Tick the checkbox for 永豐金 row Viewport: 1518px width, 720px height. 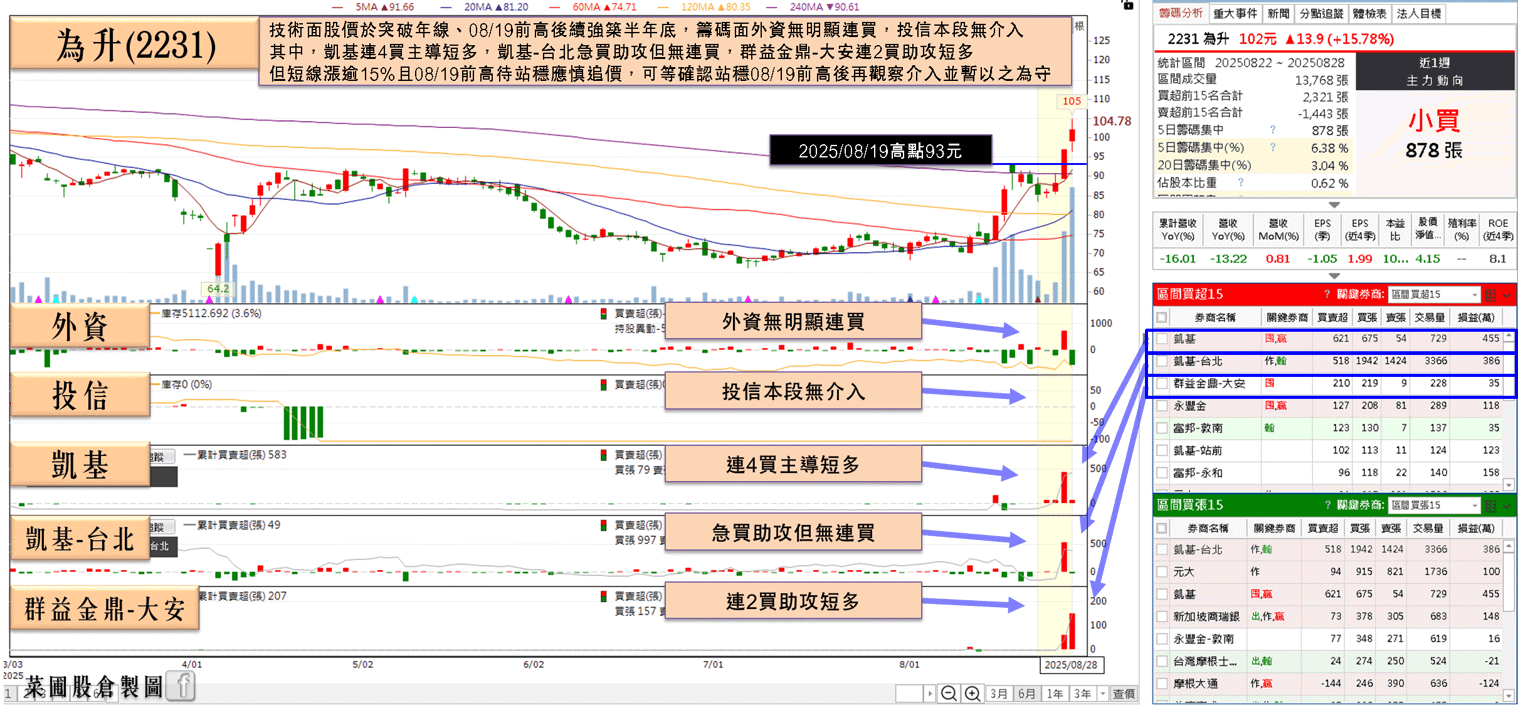[1161, 406]
